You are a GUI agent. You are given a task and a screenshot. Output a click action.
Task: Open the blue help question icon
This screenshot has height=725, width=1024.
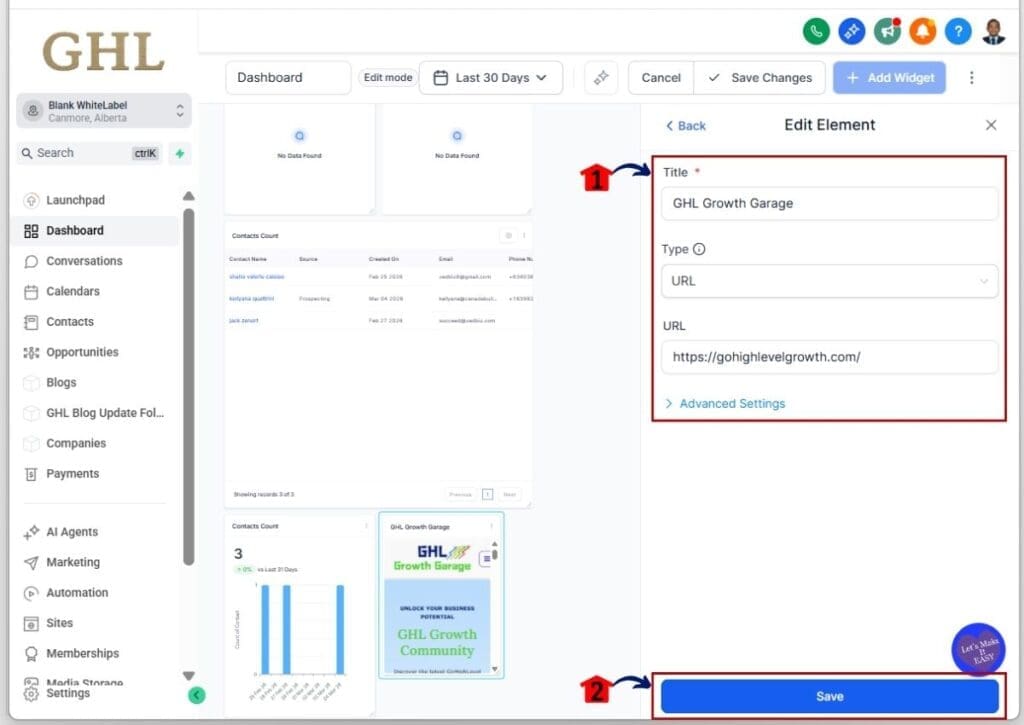click(x=958, y=31)
